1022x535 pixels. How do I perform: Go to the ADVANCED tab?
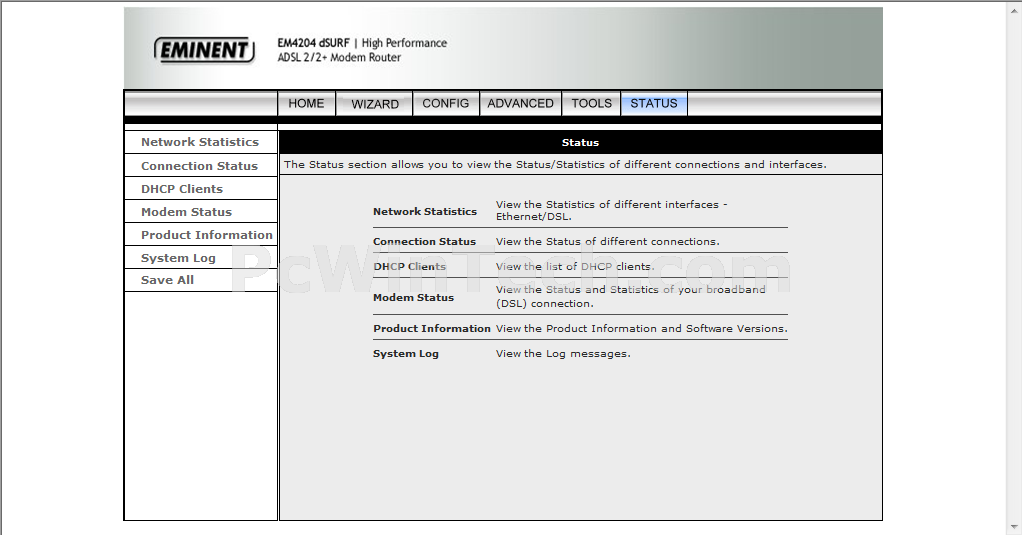[x=520, y=104]
